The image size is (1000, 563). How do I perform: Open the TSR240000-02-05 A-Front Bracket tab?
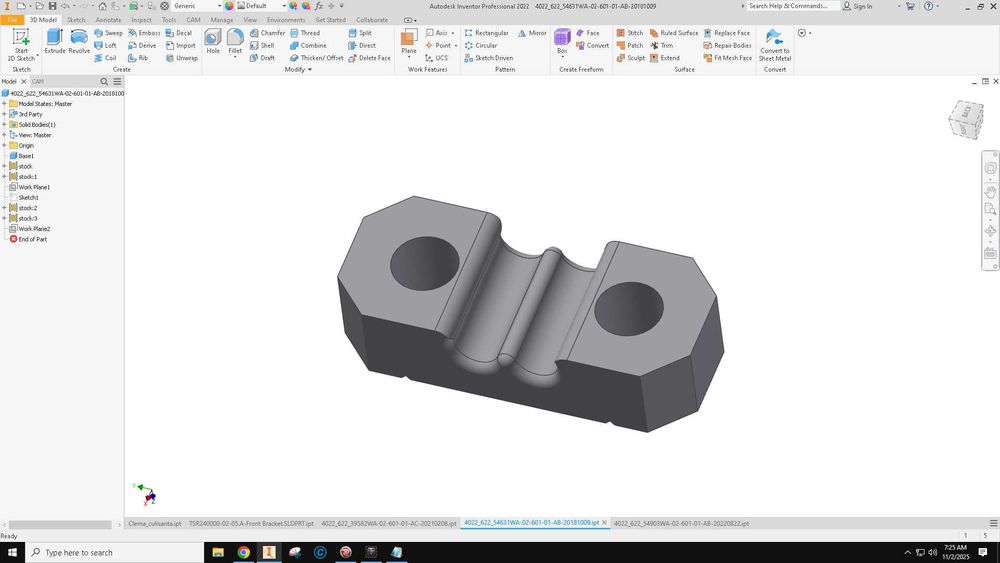(251, 523)
